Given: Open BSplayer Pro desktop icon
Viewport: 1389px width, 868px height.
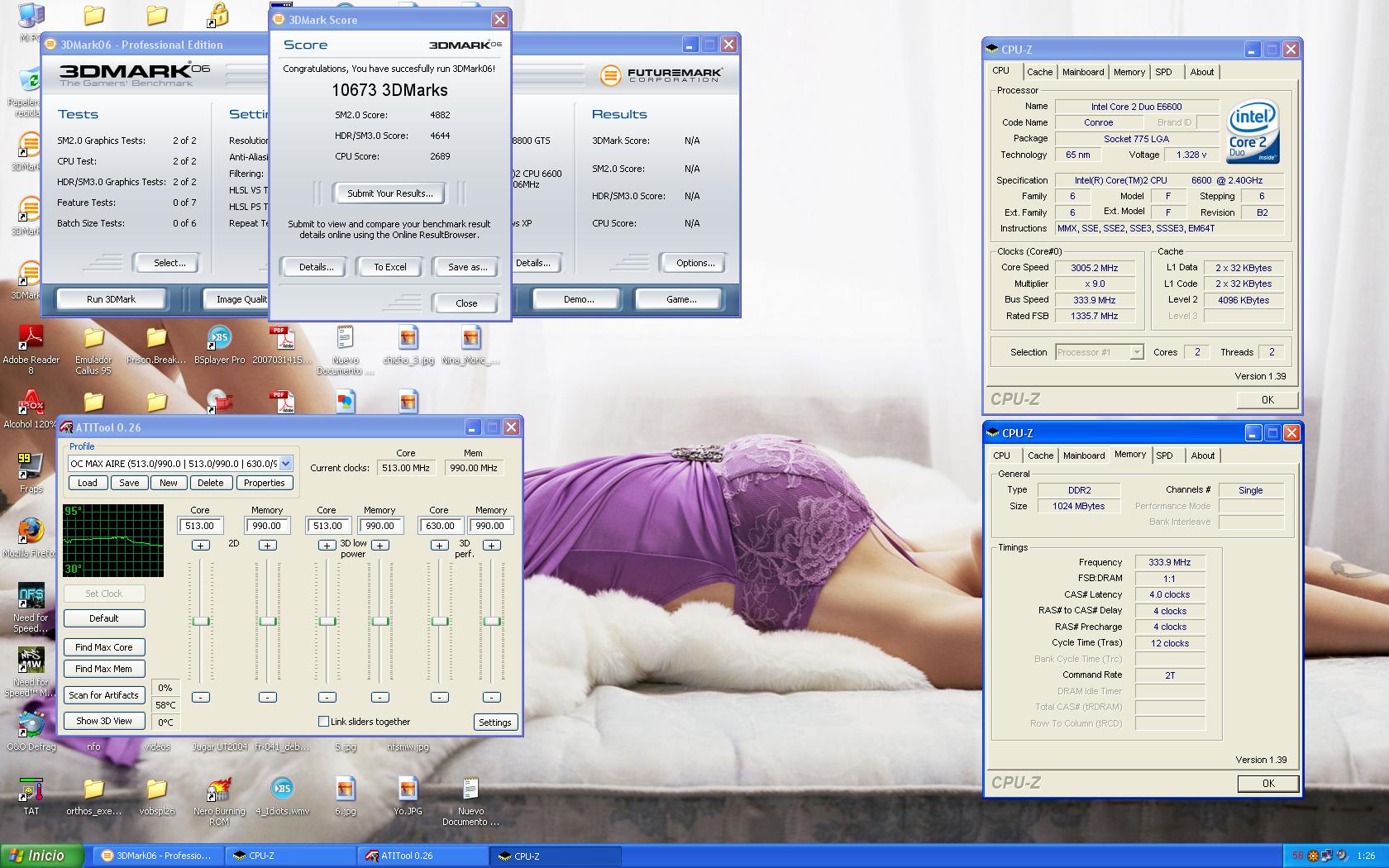Looking at the screenshot, I should click(x=219, y=345).
